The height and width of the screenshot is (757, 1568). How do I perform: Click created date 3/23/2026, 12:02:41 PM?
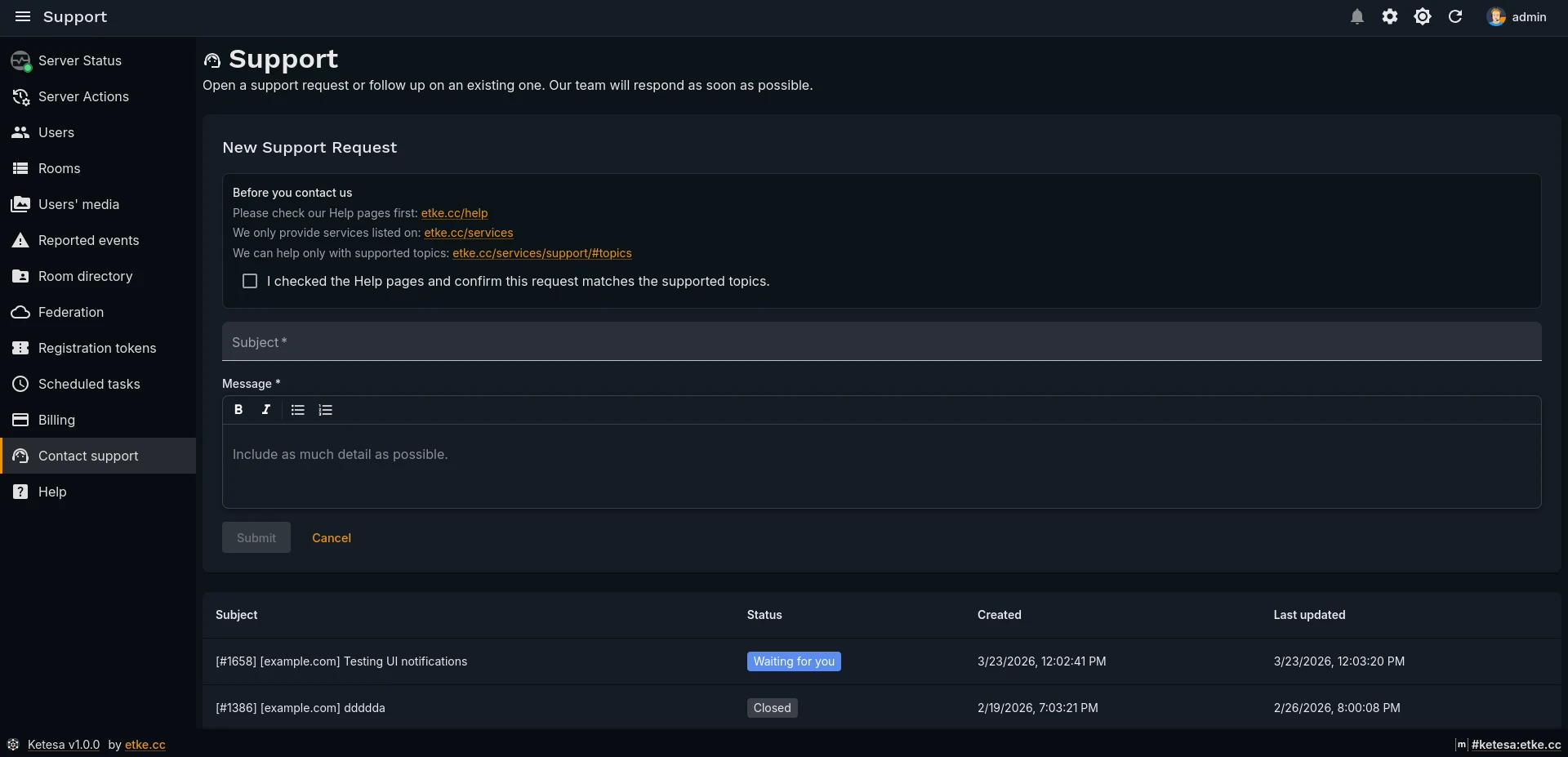(x=1042, y=661)
